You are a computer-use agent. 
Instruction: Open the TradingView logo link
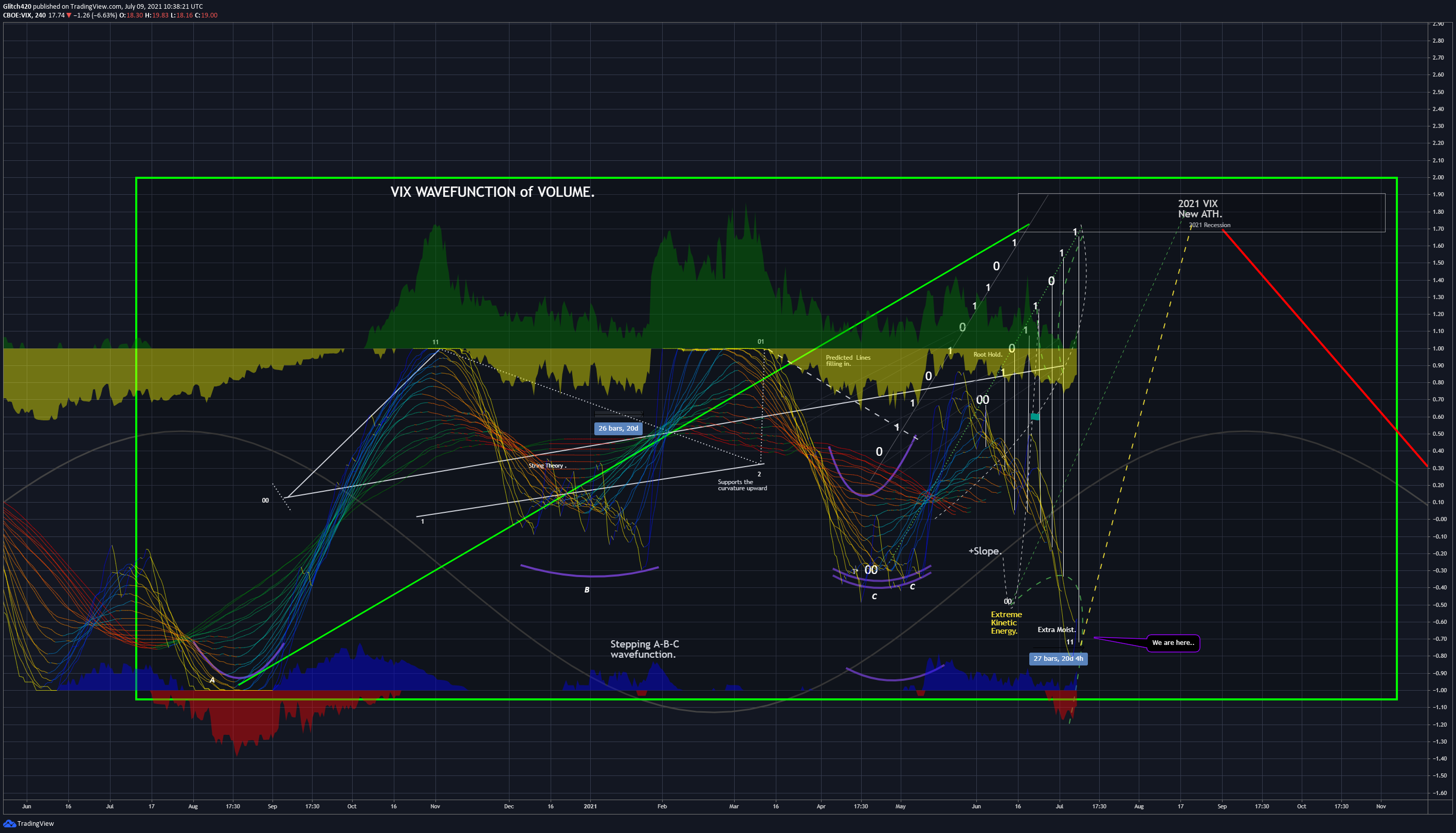coord(29,823)
